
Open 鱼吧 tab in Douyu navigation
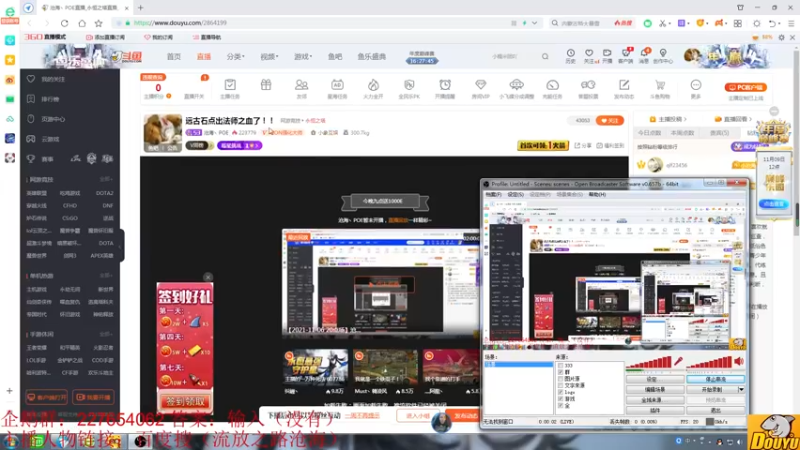click(x=335, y=57)
